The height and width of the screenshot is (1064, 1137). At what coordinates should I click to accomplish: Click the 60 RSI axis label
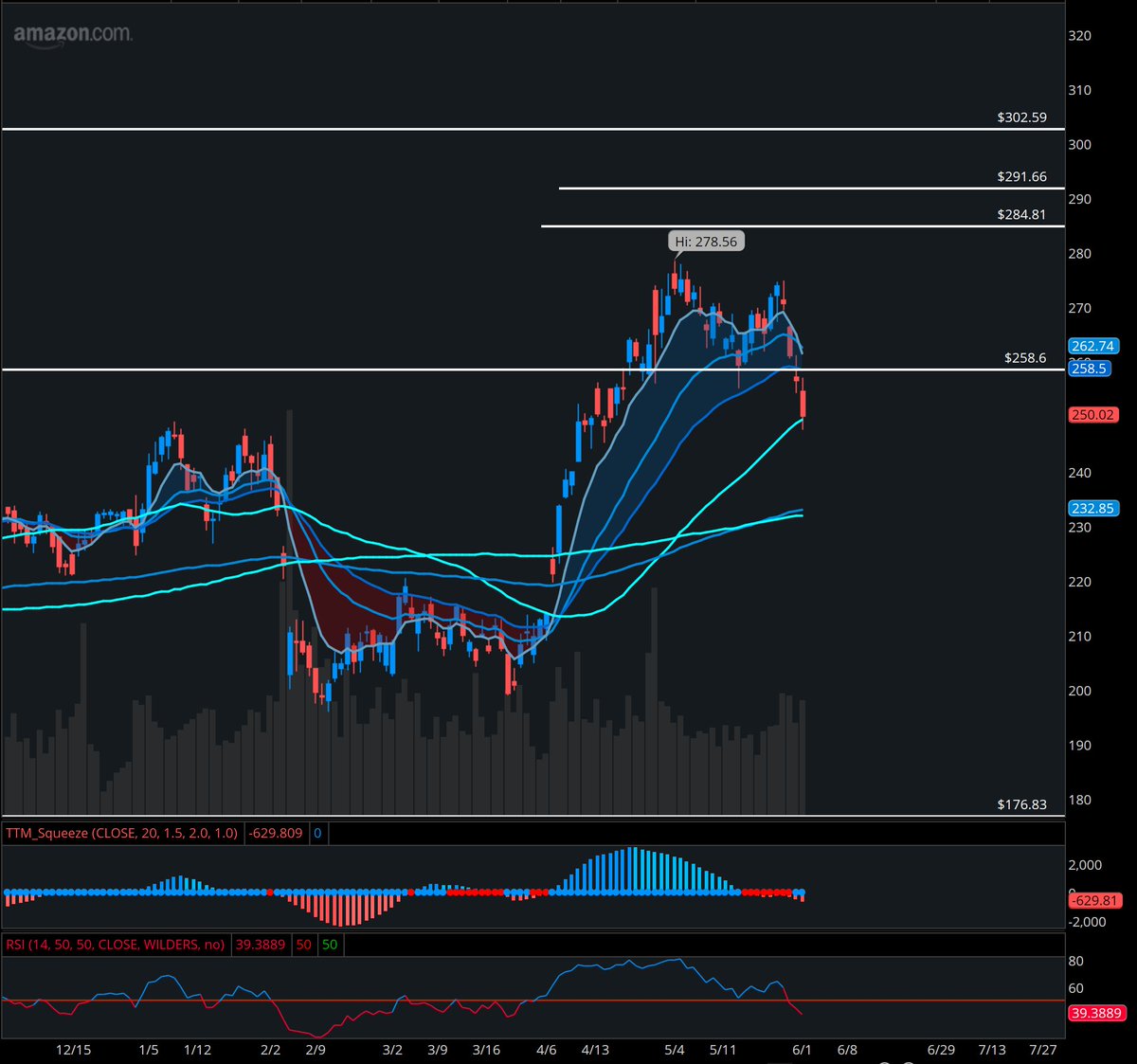coord(1076,988)
